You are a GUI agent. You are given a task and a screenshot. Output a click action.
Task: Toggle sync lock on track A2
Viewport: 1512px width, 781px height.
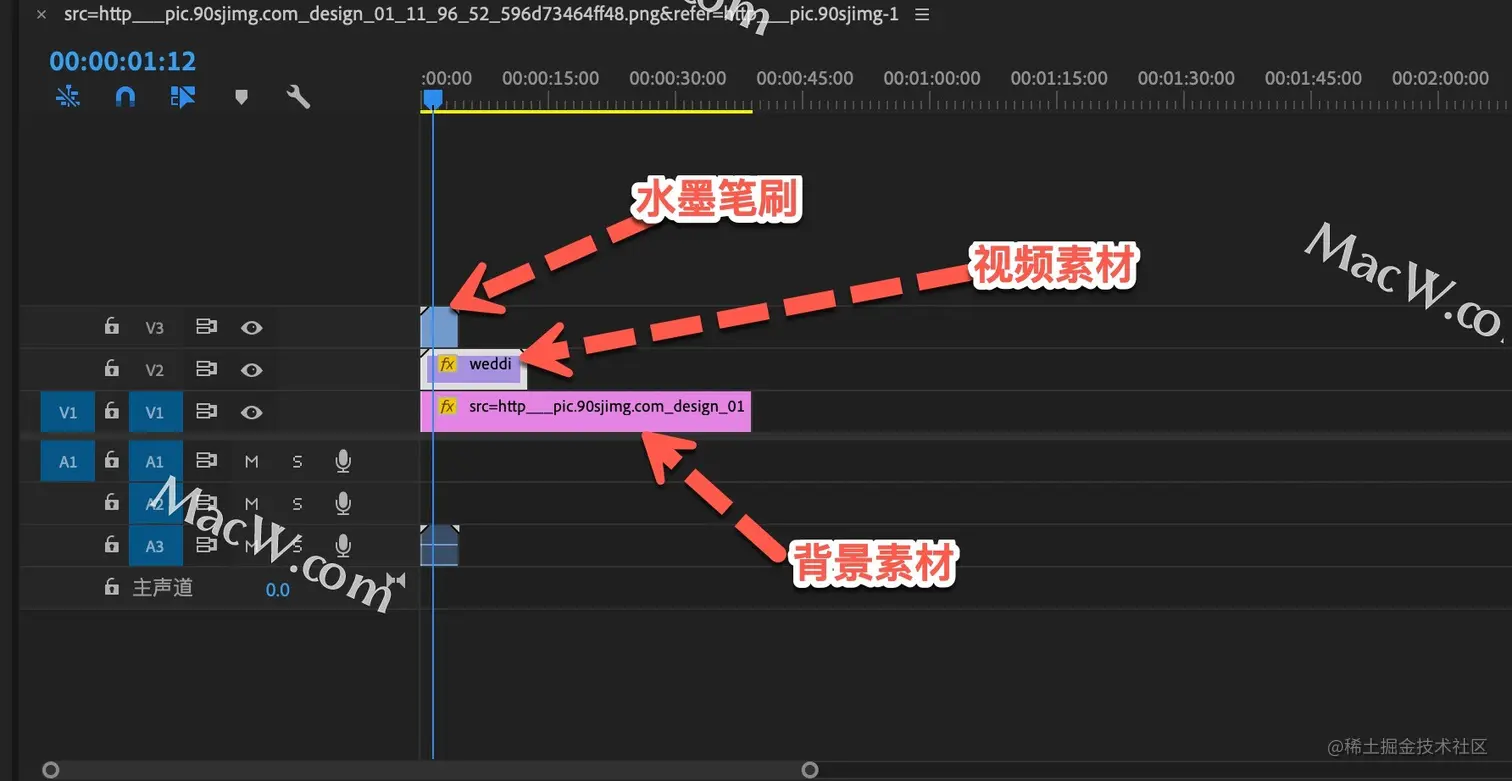tap(206, 503)
